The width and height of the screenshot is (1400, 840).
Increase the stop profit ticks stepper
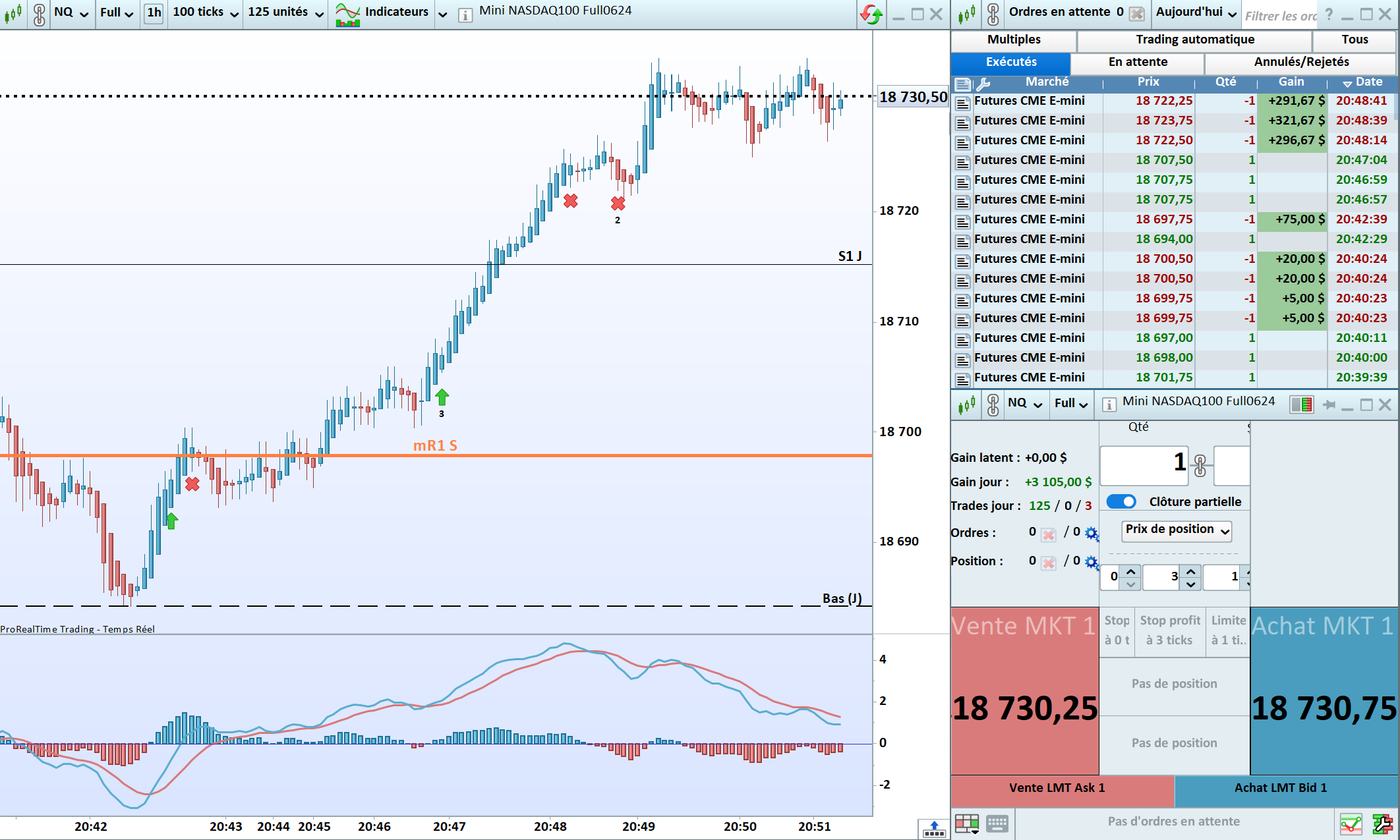click(x=1191, y=571)
